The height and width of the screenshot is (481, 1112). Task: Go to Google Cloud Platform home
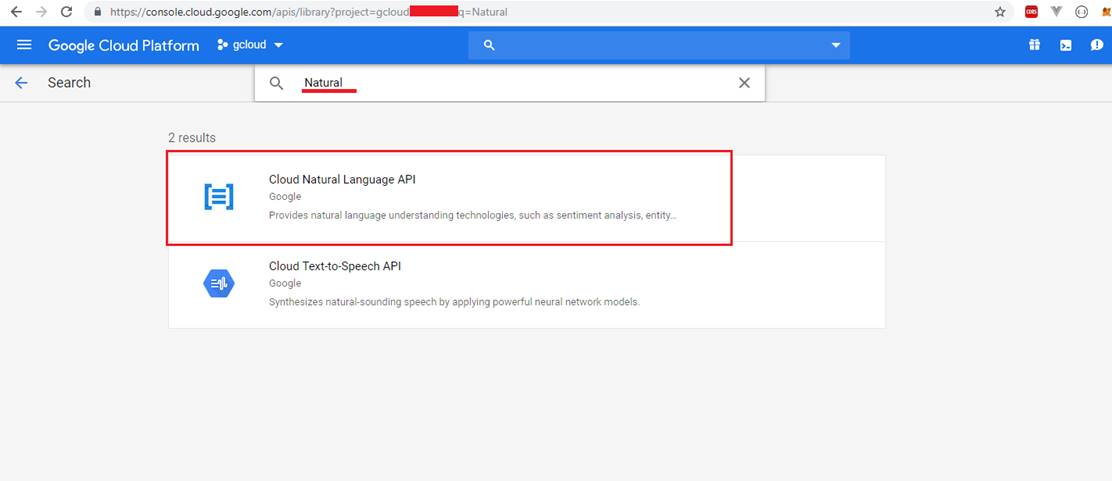[123, 45]
